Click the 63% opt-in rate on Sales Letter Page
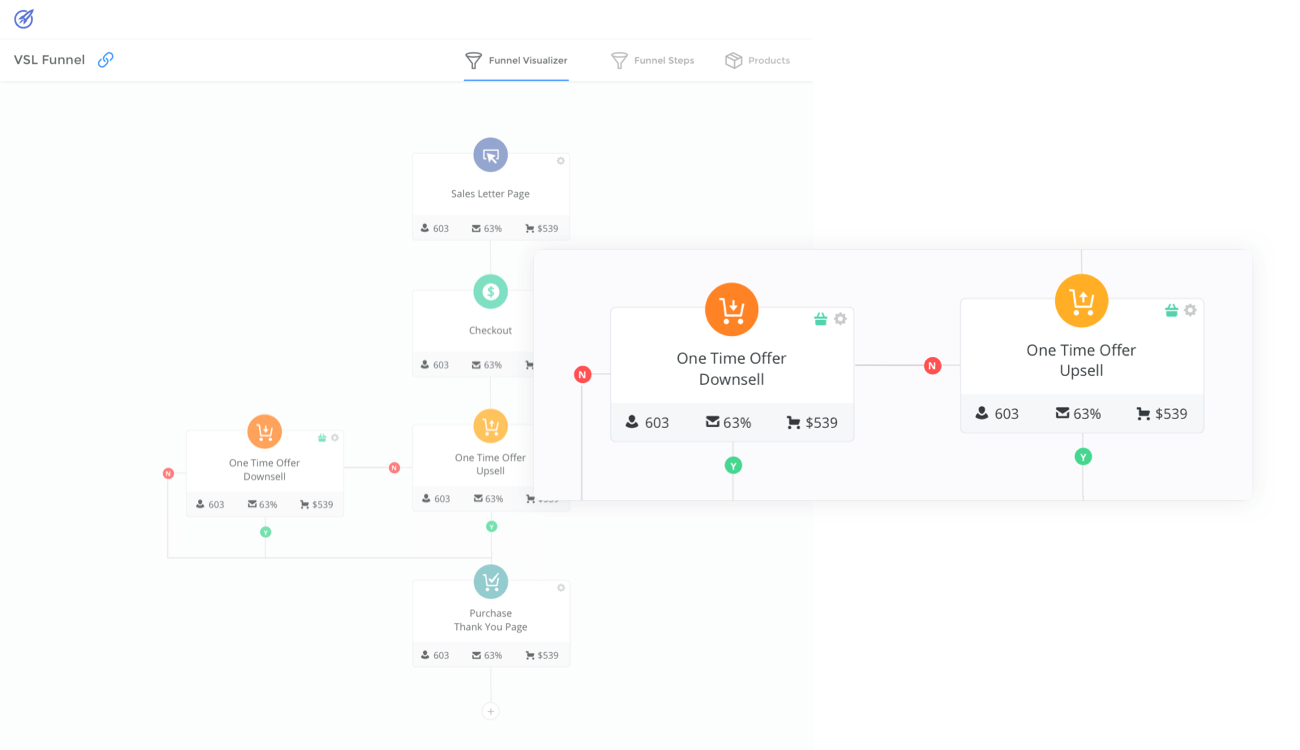Viewport: 1300px width, 750px height. tap(487, 229)
